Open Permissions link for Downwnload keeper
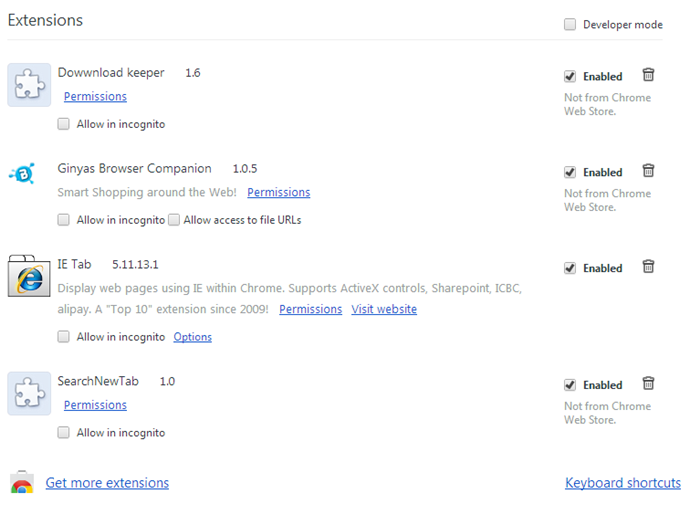 click(x=95, y=96)
